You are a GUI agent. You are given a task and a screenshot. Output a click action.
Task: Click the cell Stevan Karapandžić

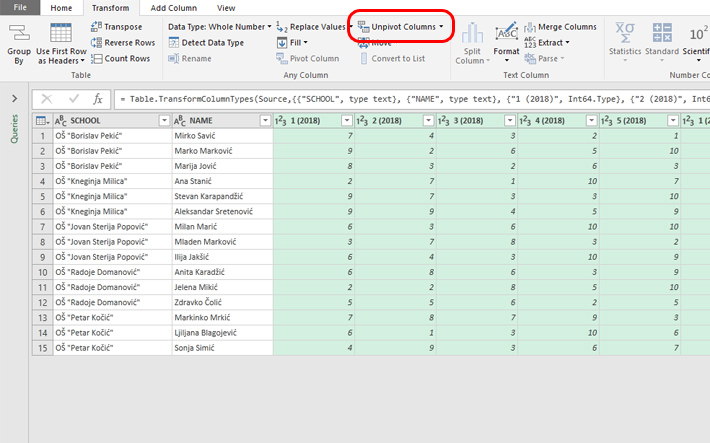[222, 197]
